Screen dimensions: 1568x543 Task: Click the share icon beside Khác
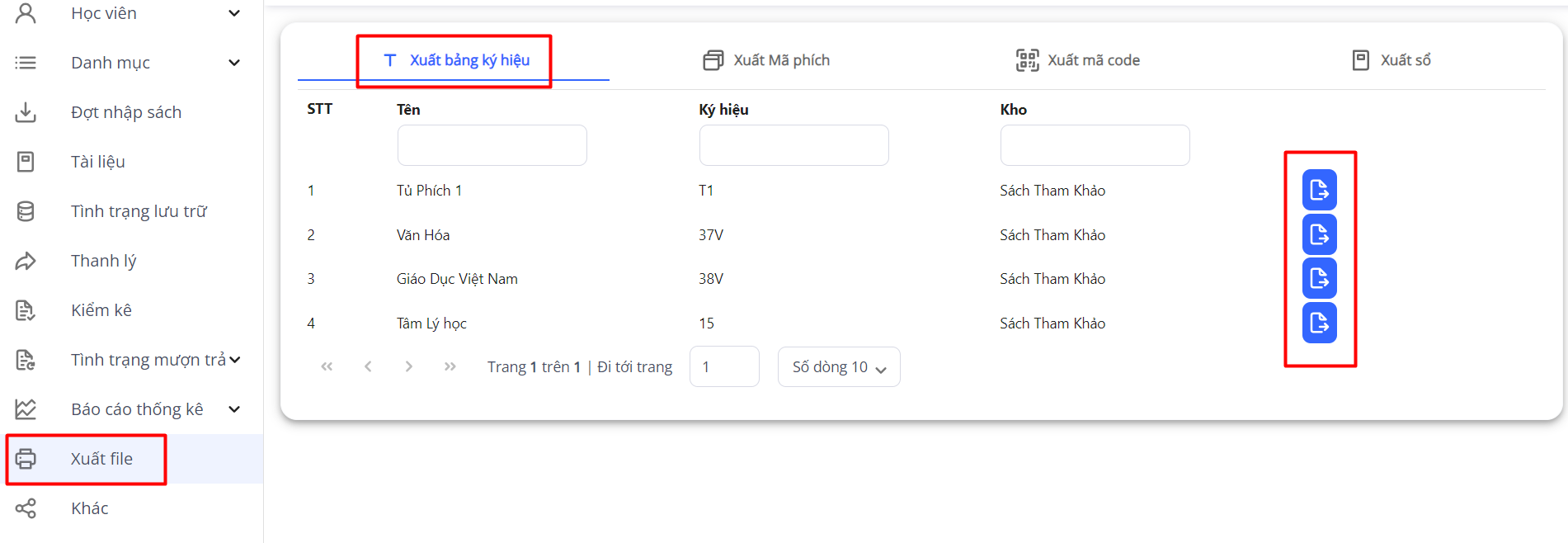(26, 508)
